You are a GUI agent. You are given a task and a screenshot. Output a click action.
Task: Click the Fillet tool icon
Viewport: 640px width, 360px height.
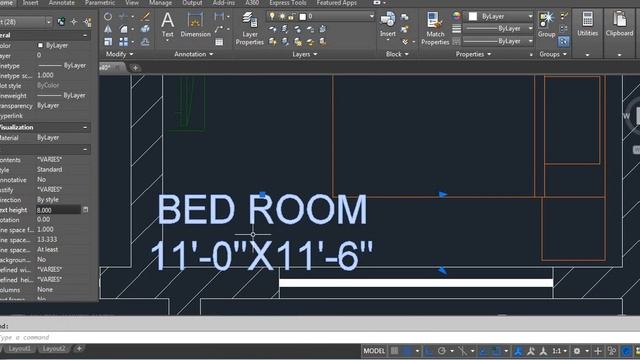click(123, 29)
